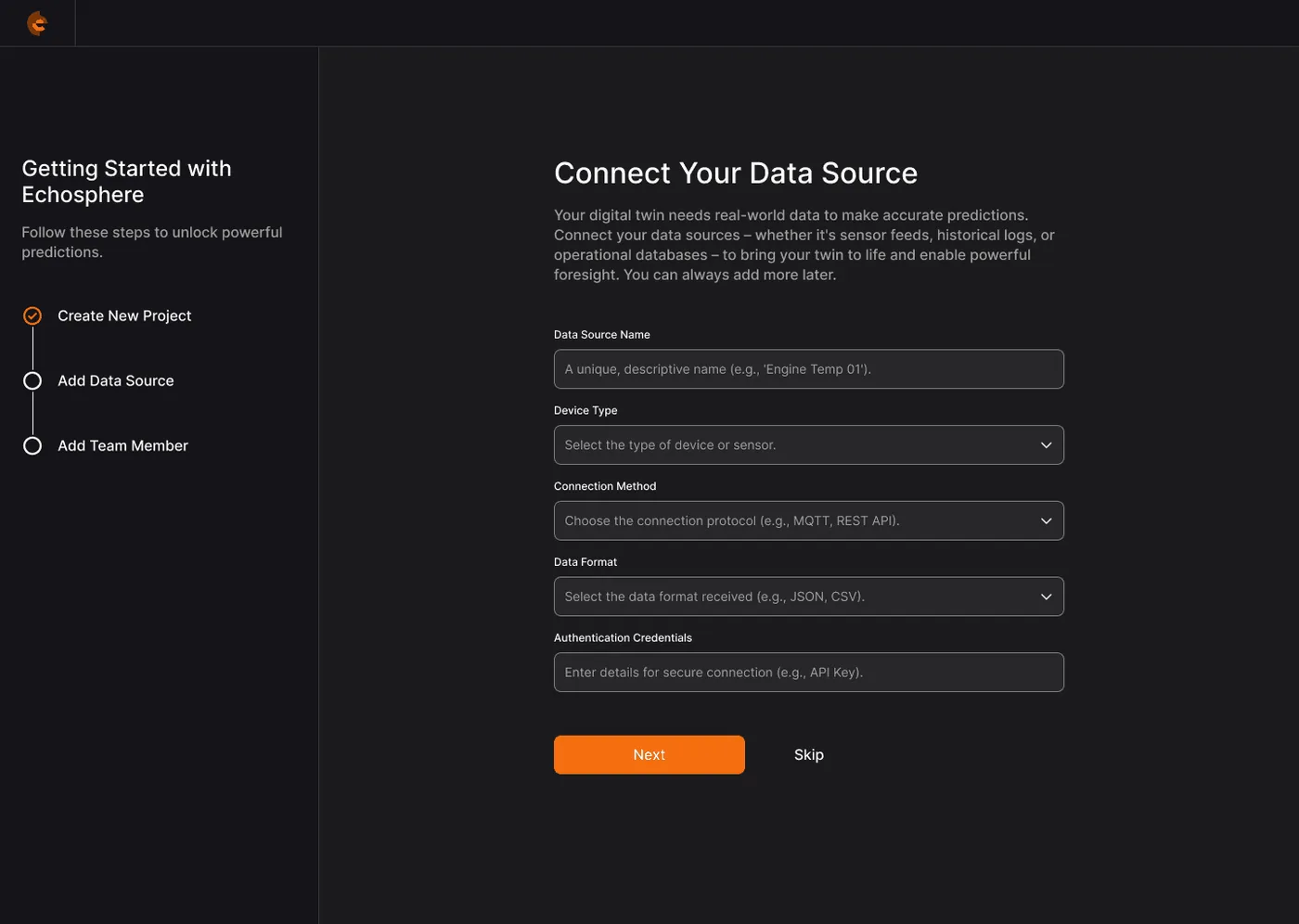Go to the Add Team Member step

[122, 446]
